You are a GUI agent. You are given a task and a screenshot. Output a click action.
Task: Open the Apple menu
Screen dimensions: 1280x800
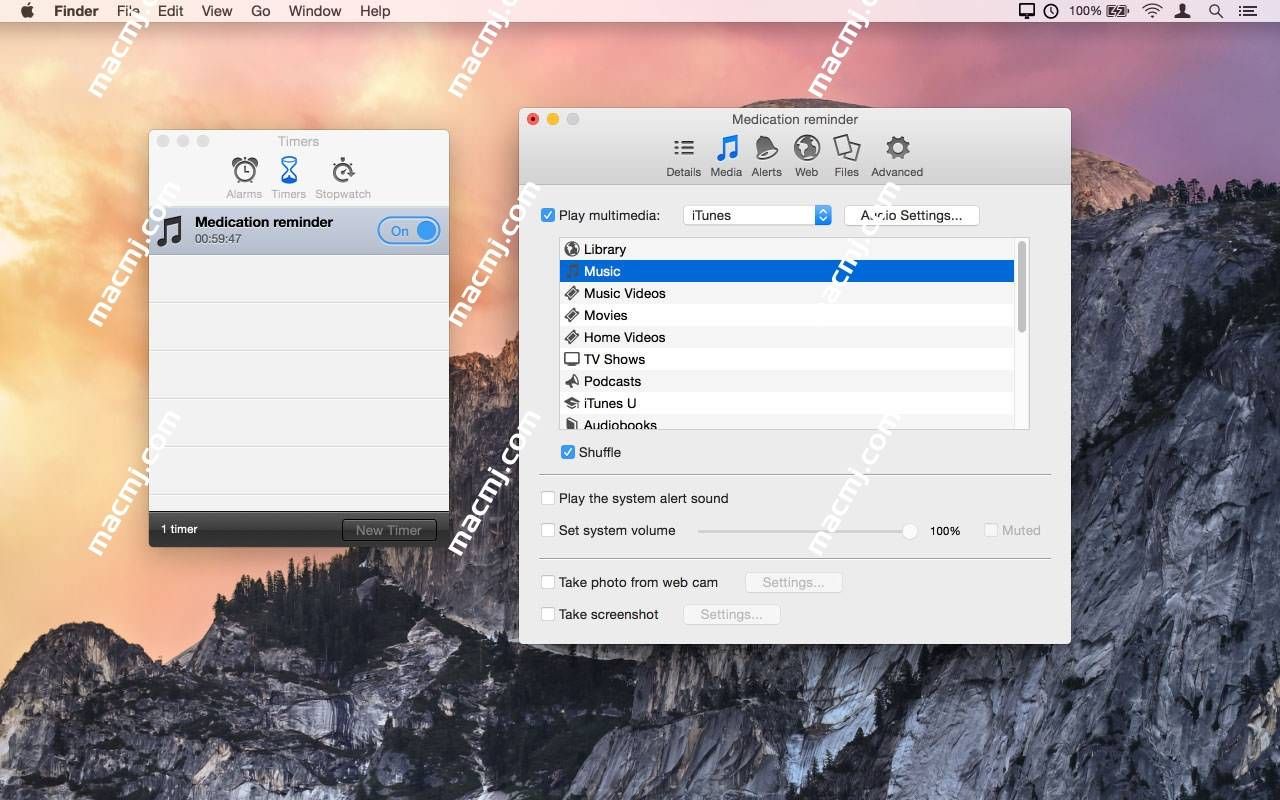point(27,11)
